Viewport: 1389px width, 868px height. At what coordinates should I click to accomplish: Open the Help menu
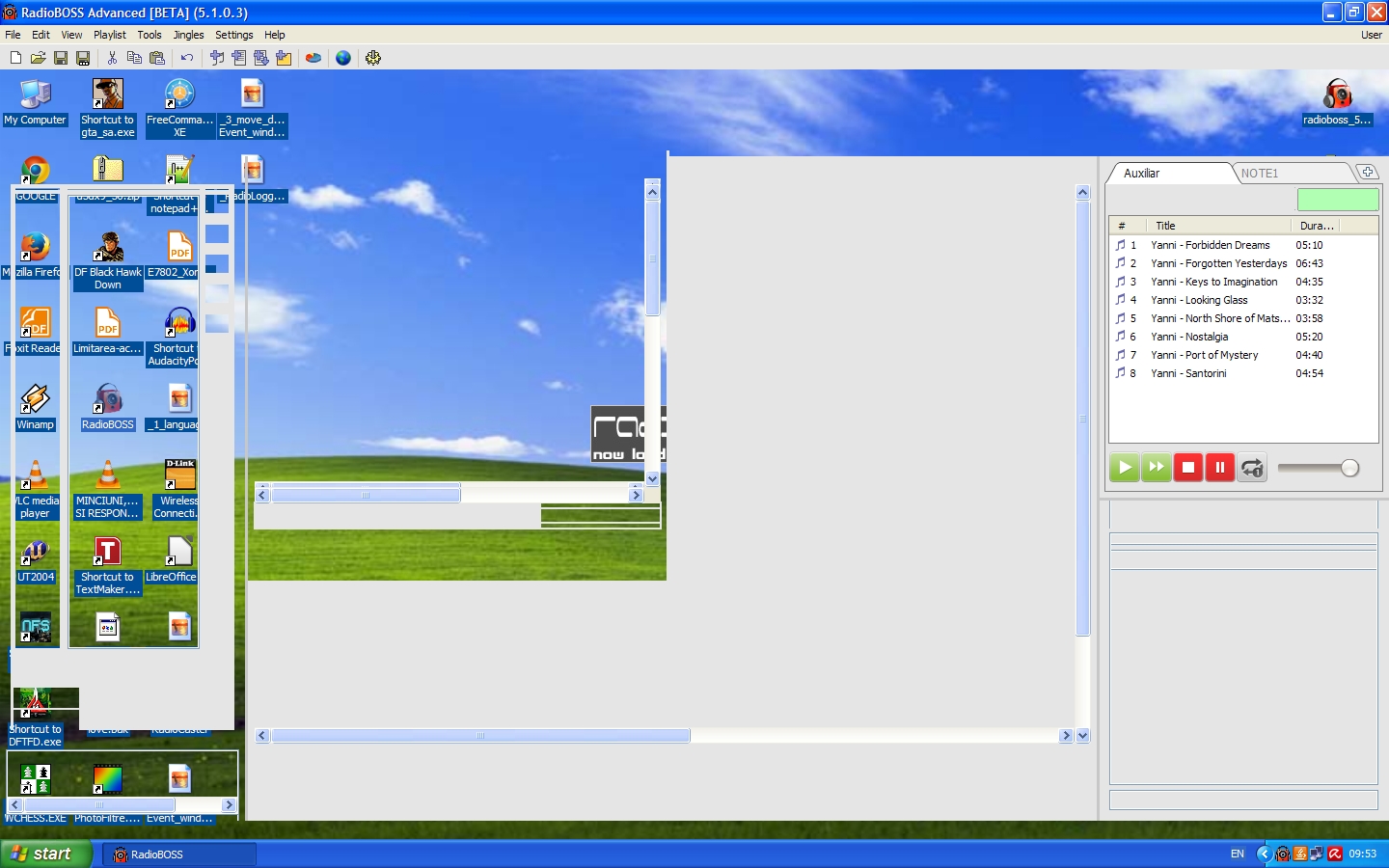click(275, 35)
